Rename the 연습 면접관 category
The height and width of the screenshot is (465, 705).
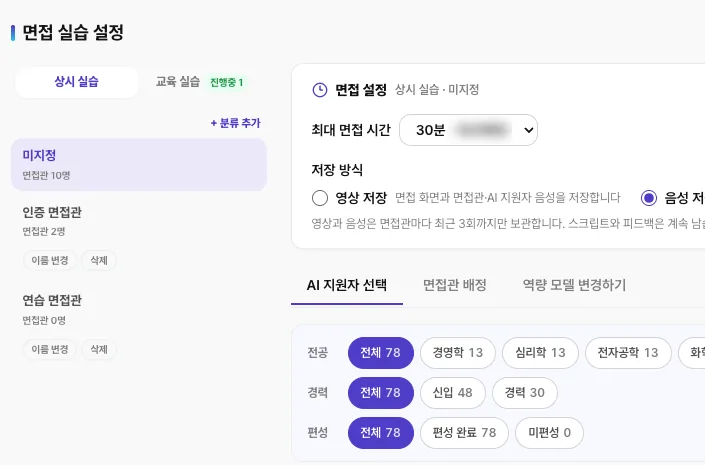[x=50, y=349]
